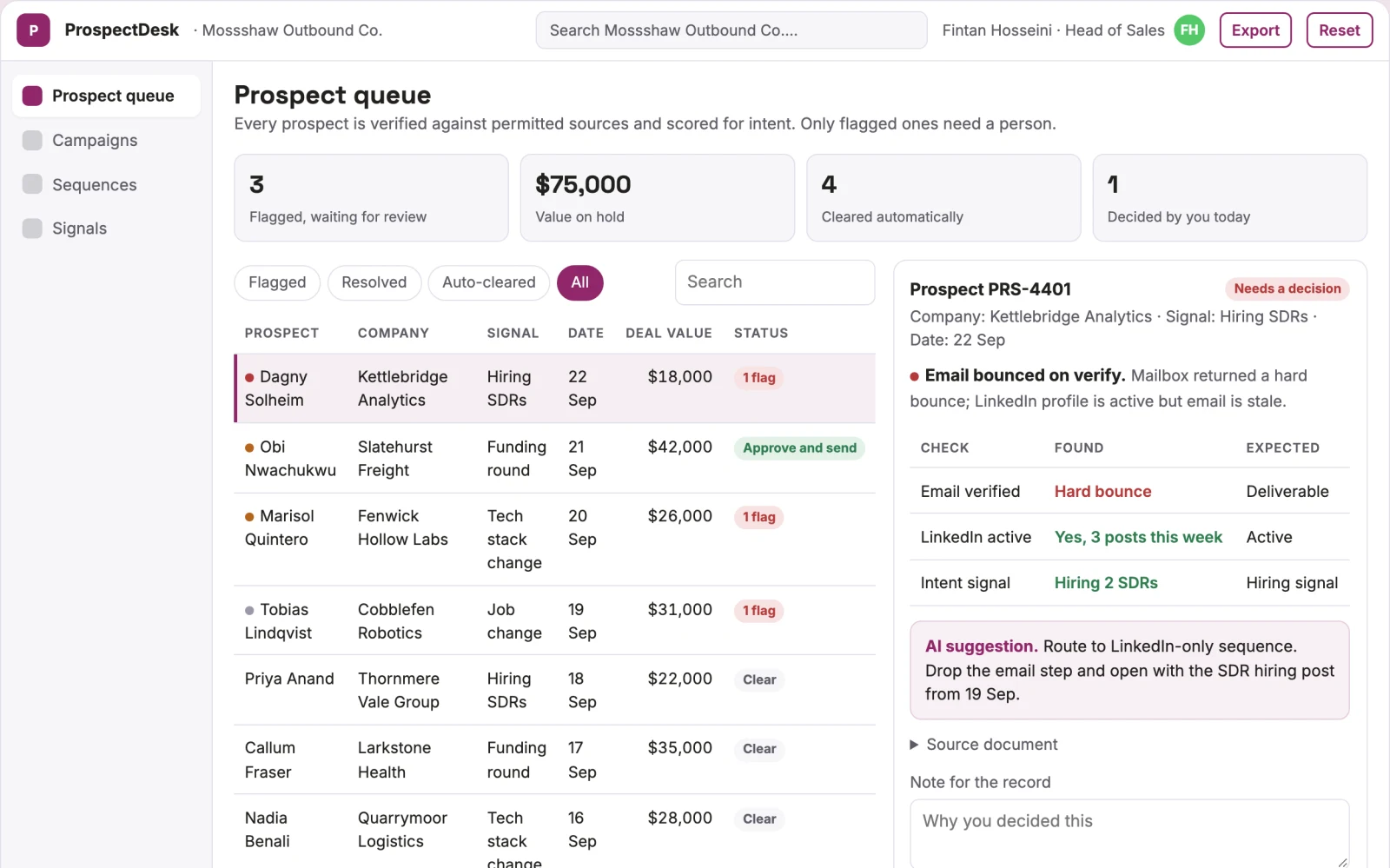
Task: Click the Needs a decision badge
Action: click(x=1287, y=288)
